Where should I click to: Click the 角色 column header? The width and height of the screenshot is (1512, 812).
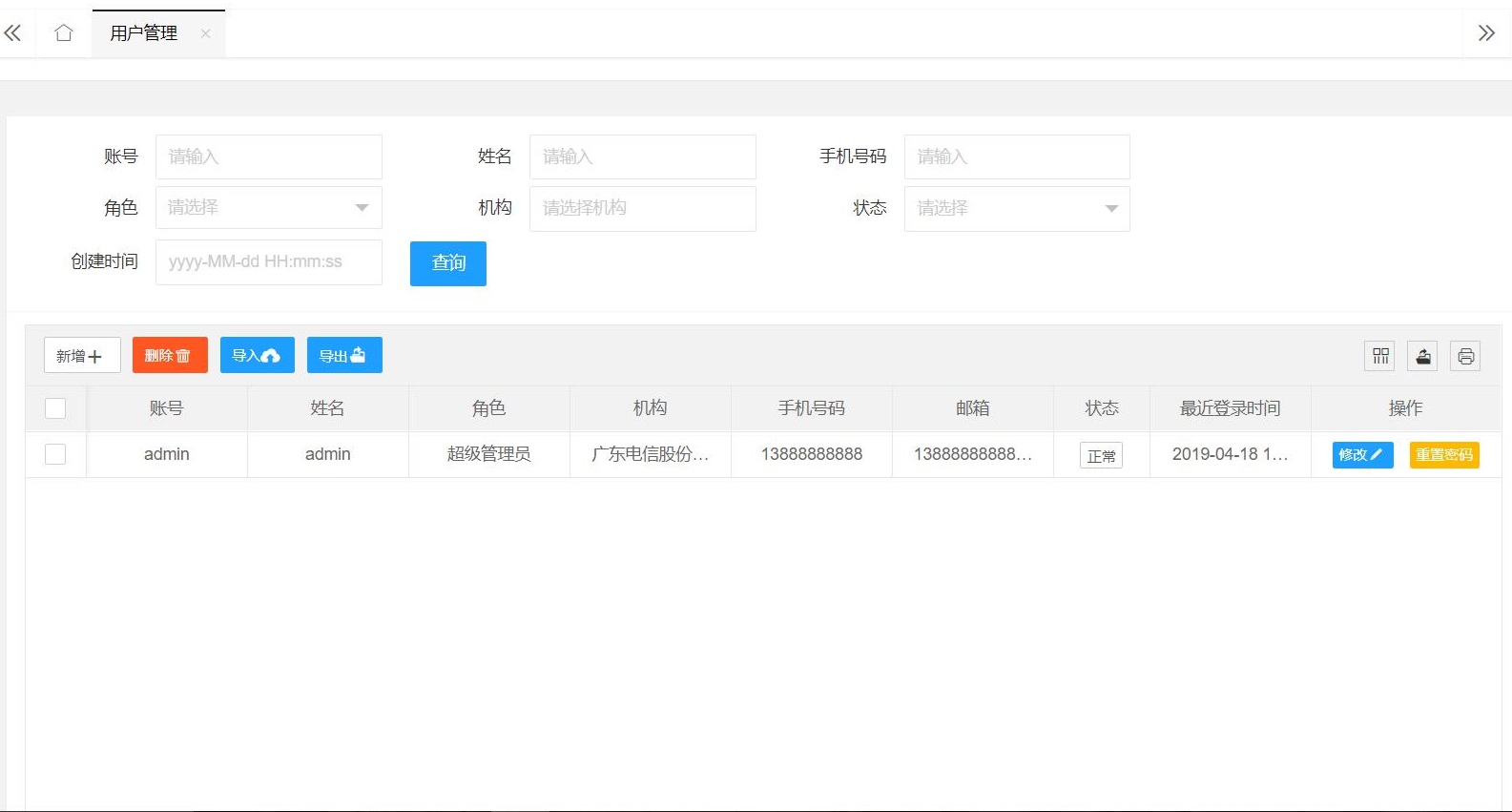489,408
